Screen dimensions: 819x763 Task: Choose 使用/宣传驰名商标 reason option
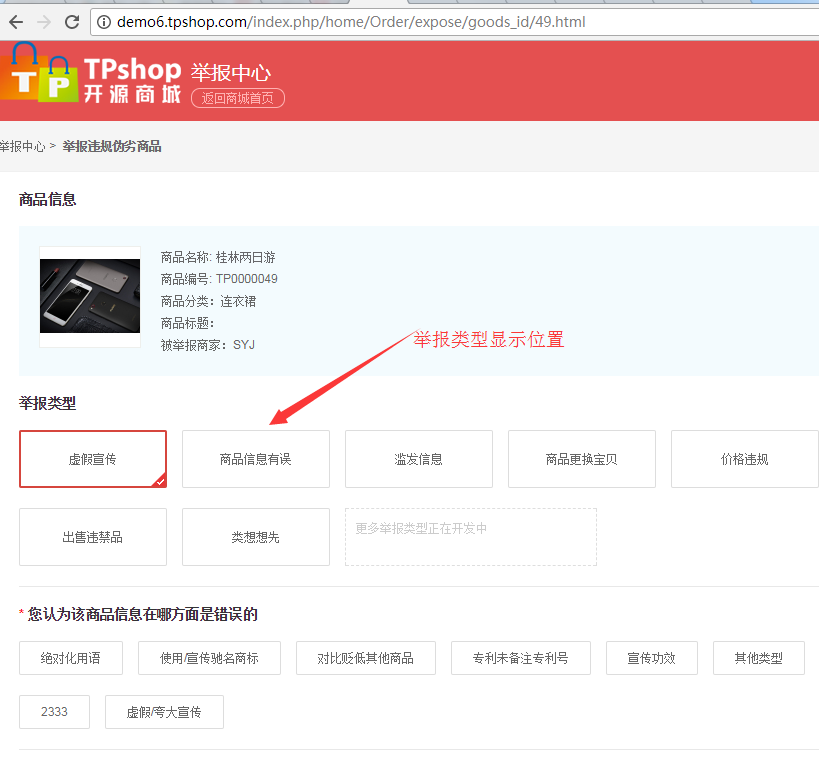pyautogui.click(x=209, y=658)
